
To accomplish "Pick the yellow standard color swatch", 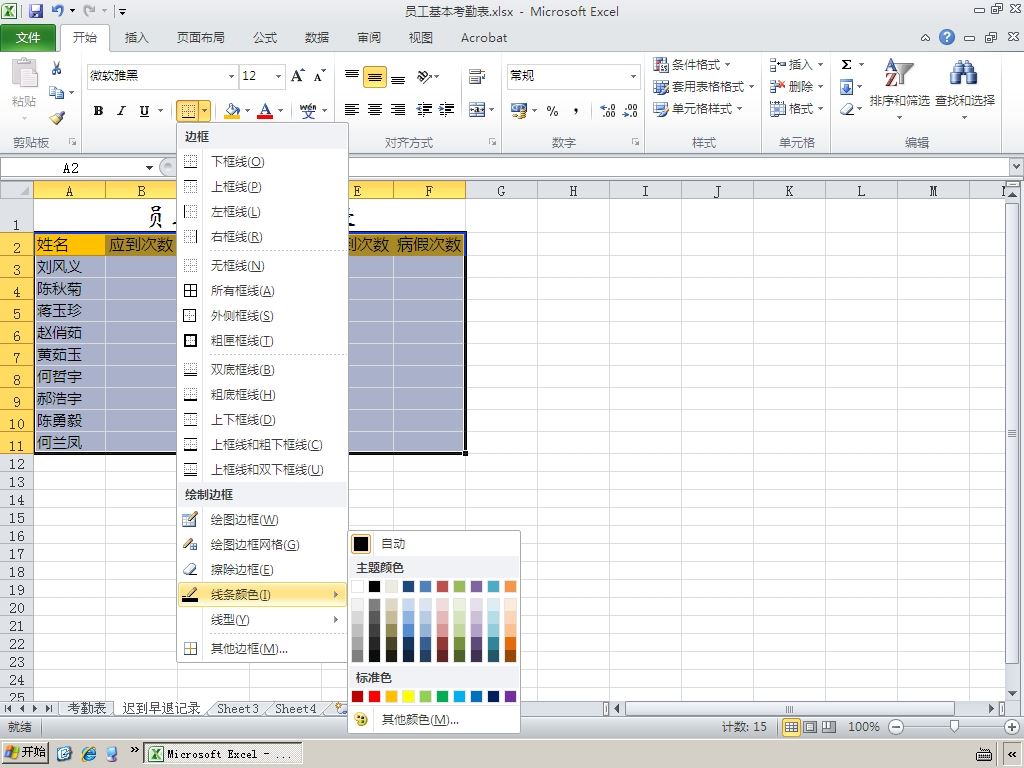I will click(x=408, y=696).
